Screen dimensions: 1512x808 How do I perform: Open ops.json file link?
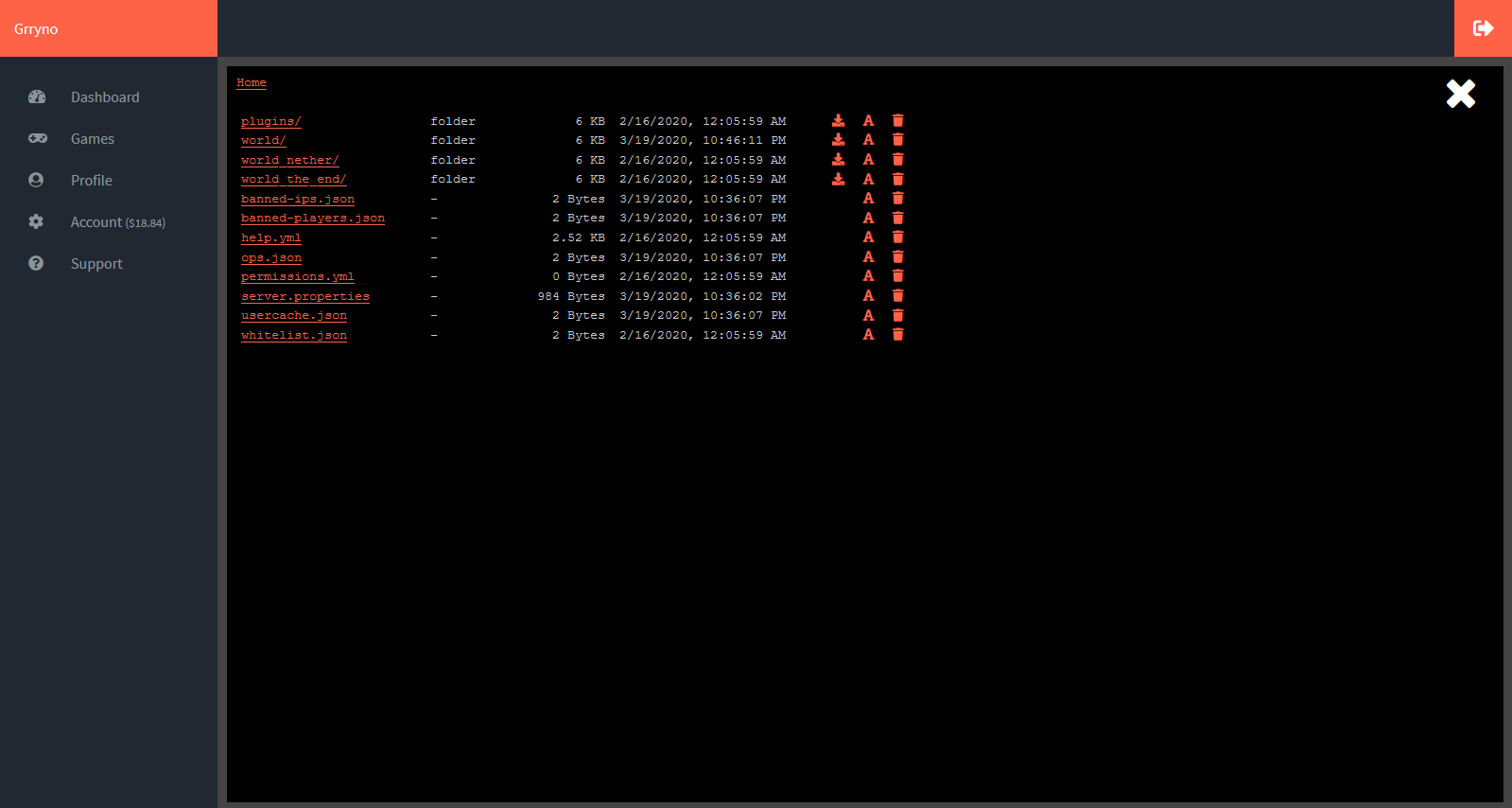pyautogui.click(x=271, y=257)
